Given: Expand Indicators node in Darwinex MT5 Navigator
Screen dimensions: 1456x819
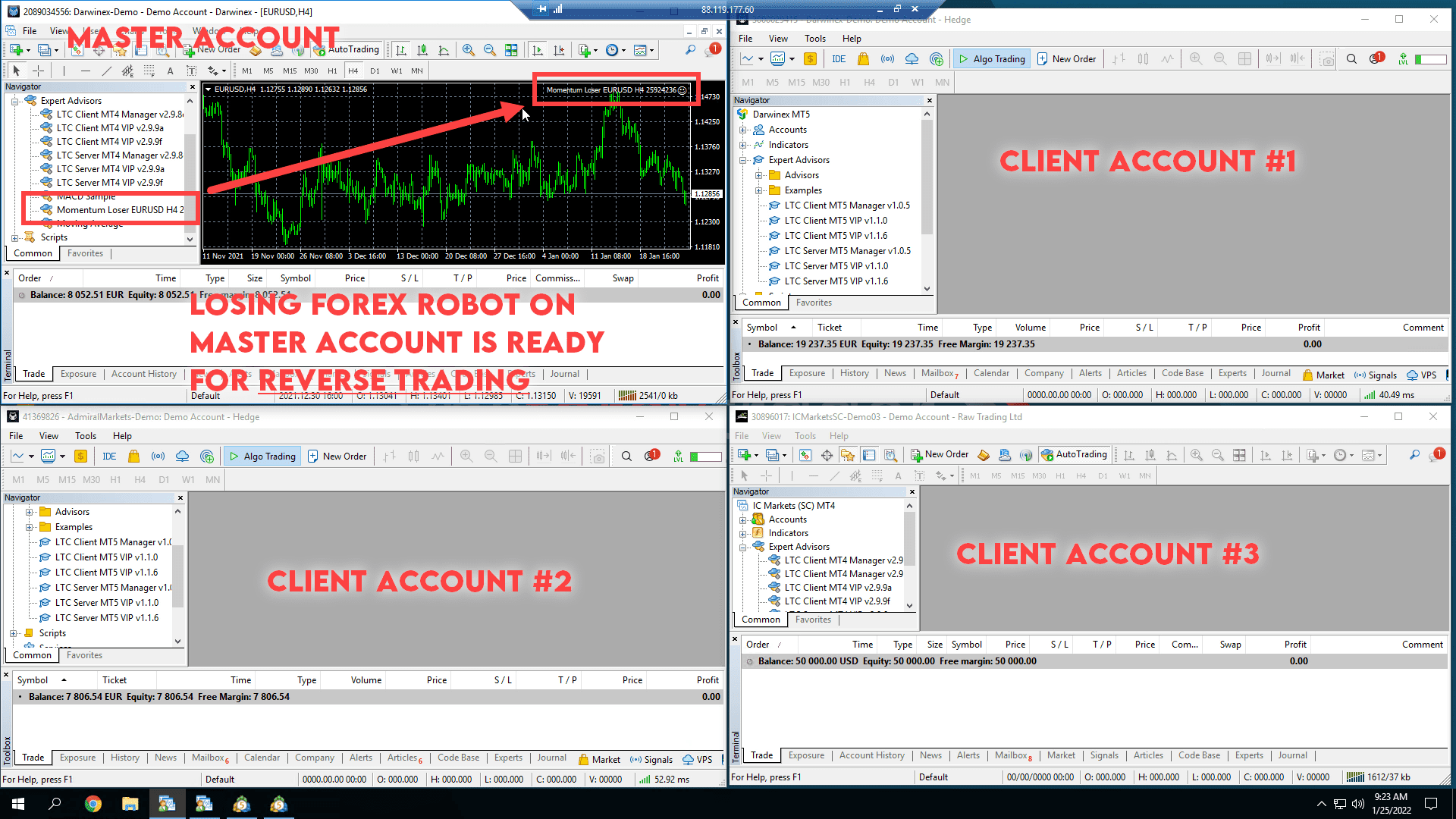Looking at the screenshot, I should pos(743,145).
